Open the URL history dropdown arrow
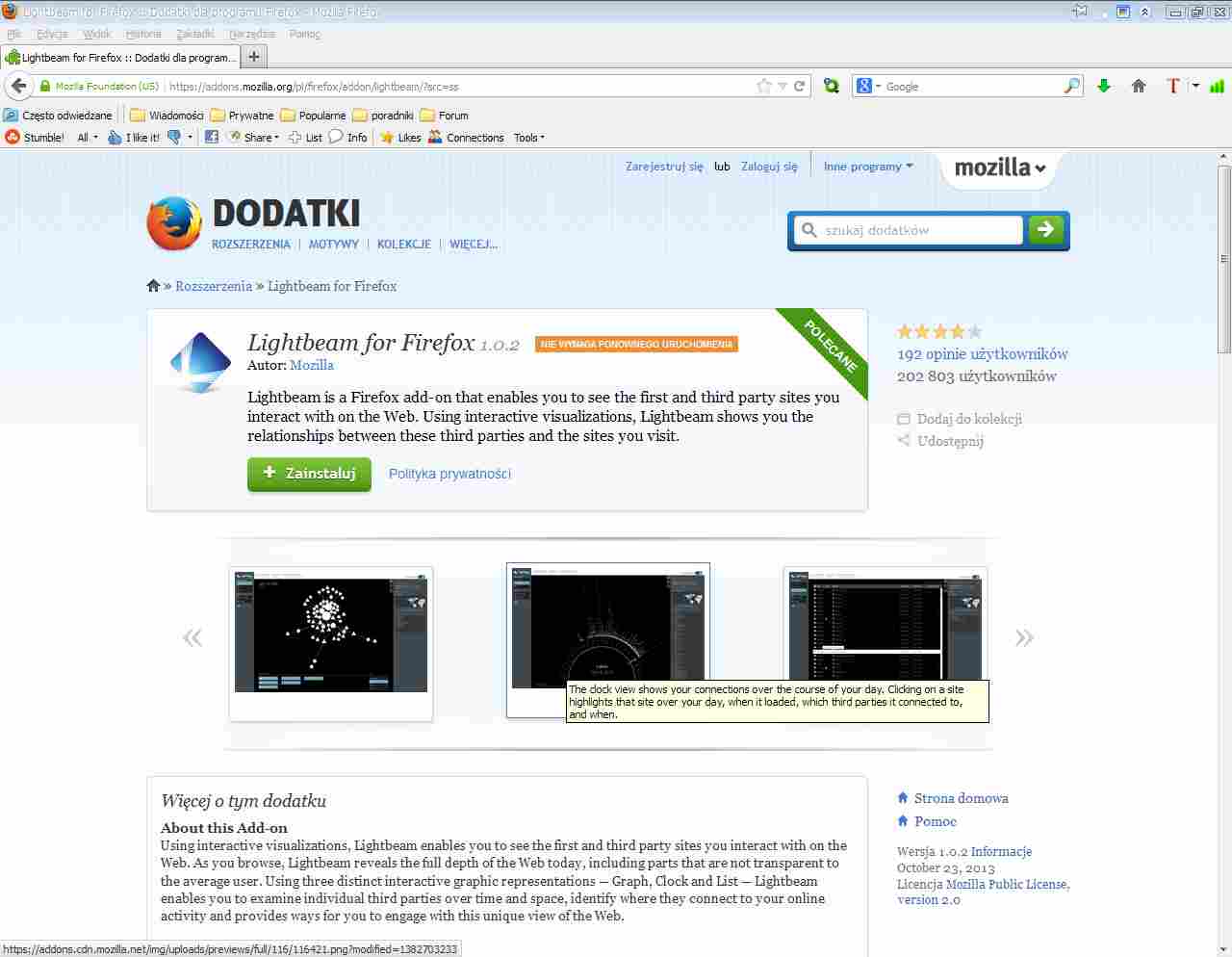Image resolution: width=1232 pixels, height=957 pixels. point(783,86)
